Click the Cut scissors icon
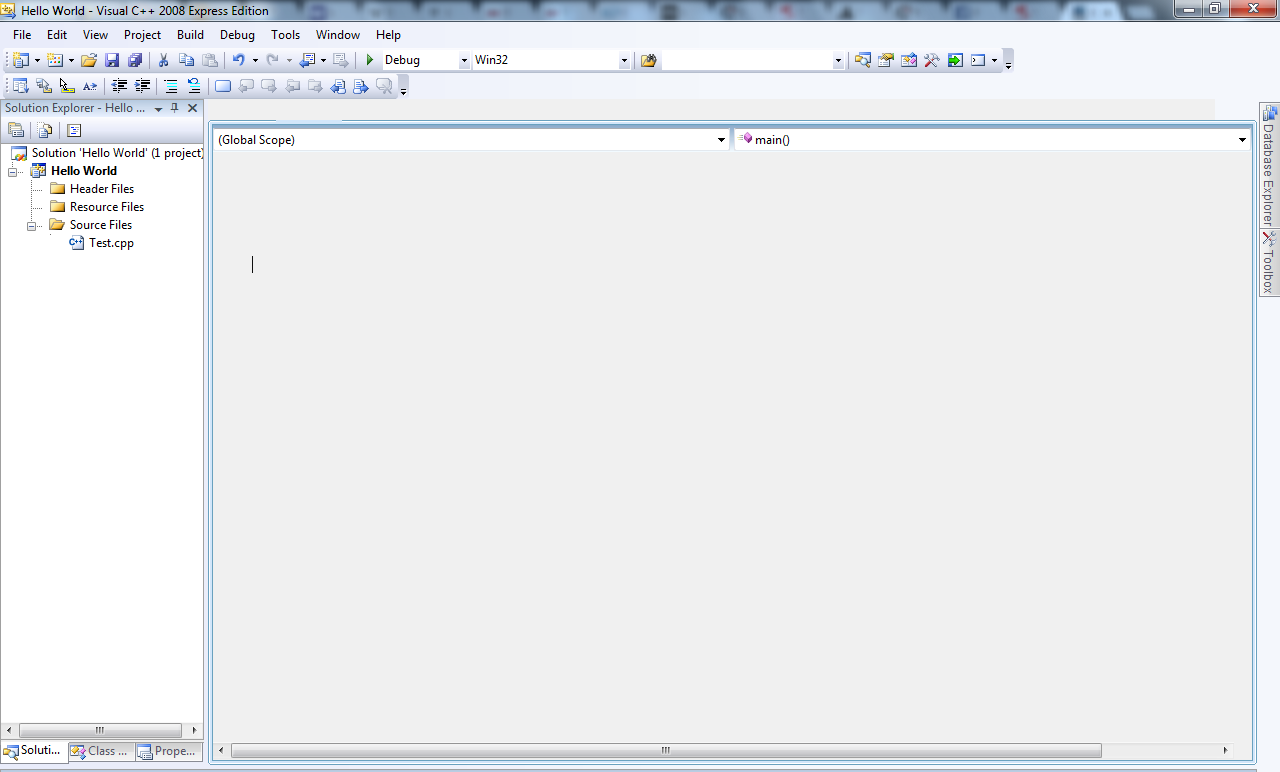Screen dimensions: 1280x772 (163, 60)
